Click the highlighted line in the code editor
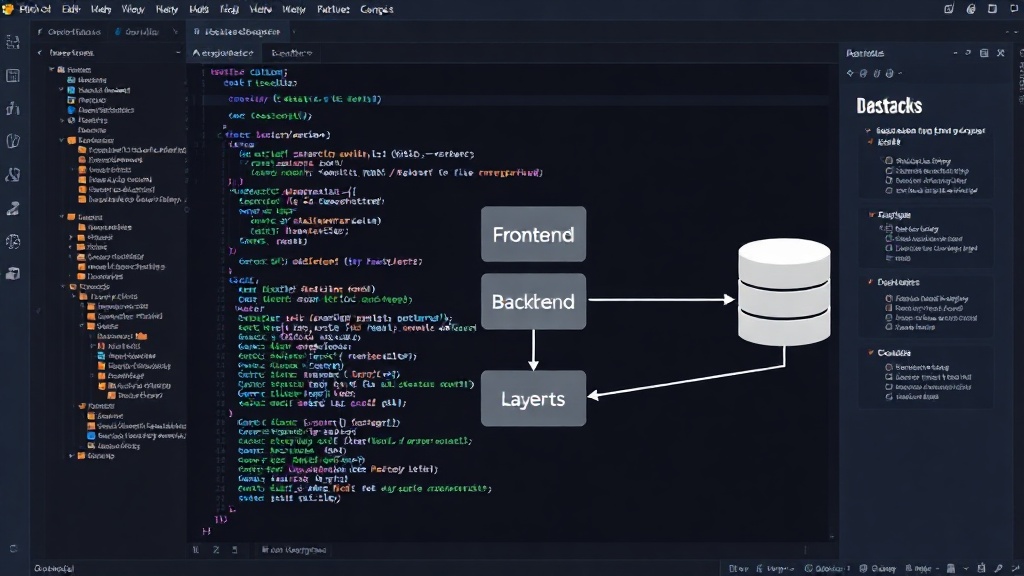Screen dimensions: 1024x576 pos(516,99)
